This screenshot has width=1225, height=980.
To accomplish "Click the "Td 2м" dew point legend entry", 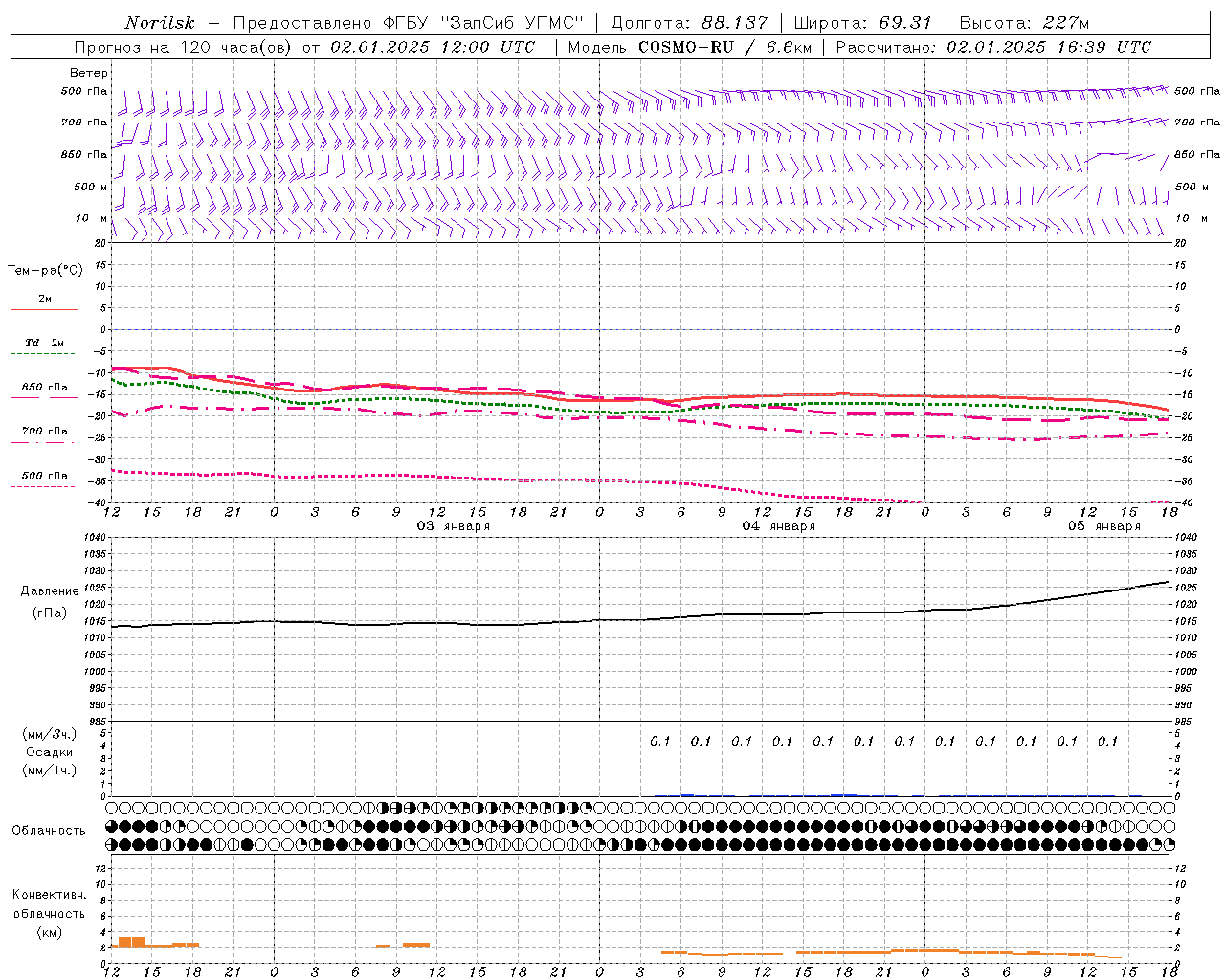I will point(45,343).
